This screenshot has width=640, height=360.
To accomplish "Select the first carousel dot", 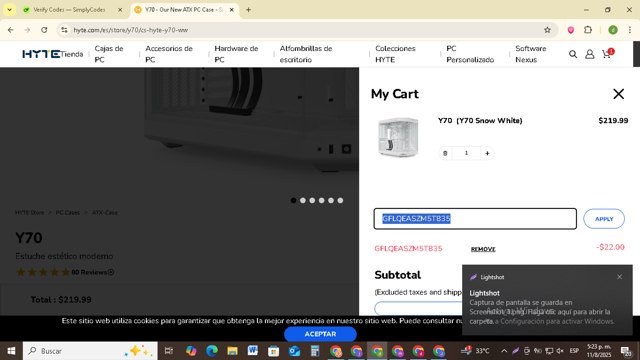I will click(293, 200).
